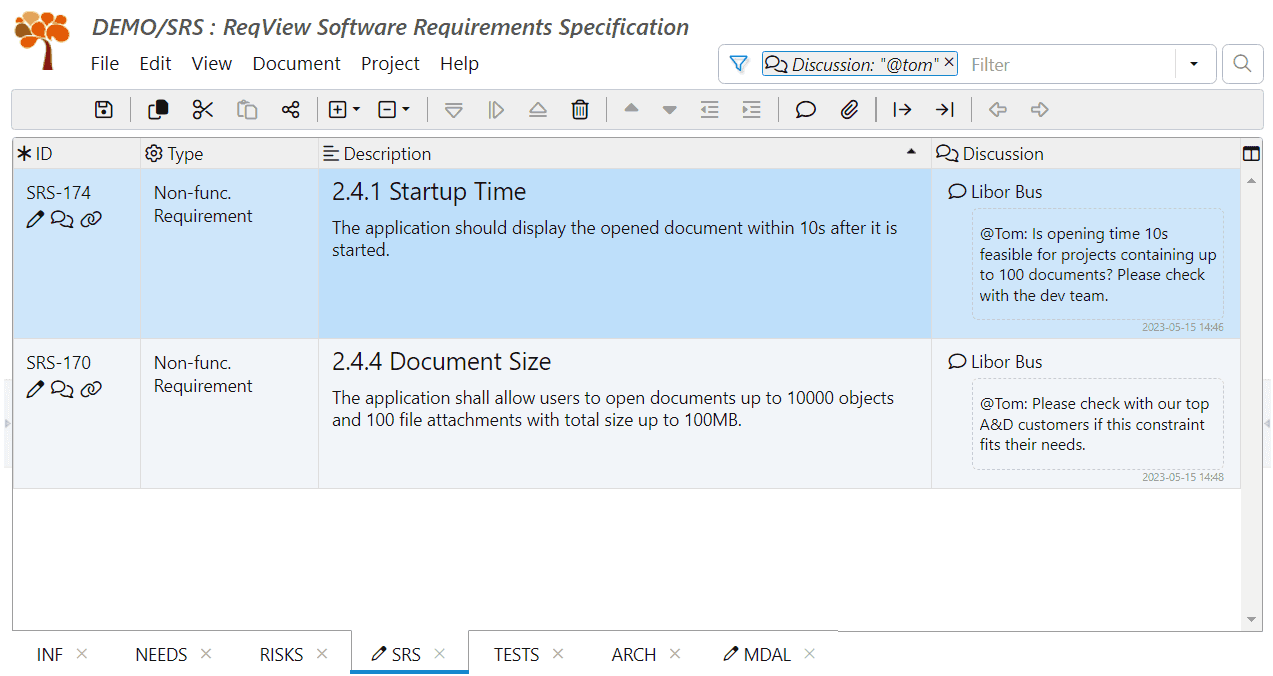Viewport: 1273px width, 676px height.
Task: Click the Move Down filled triangle icon
Action: coord(670,110)
